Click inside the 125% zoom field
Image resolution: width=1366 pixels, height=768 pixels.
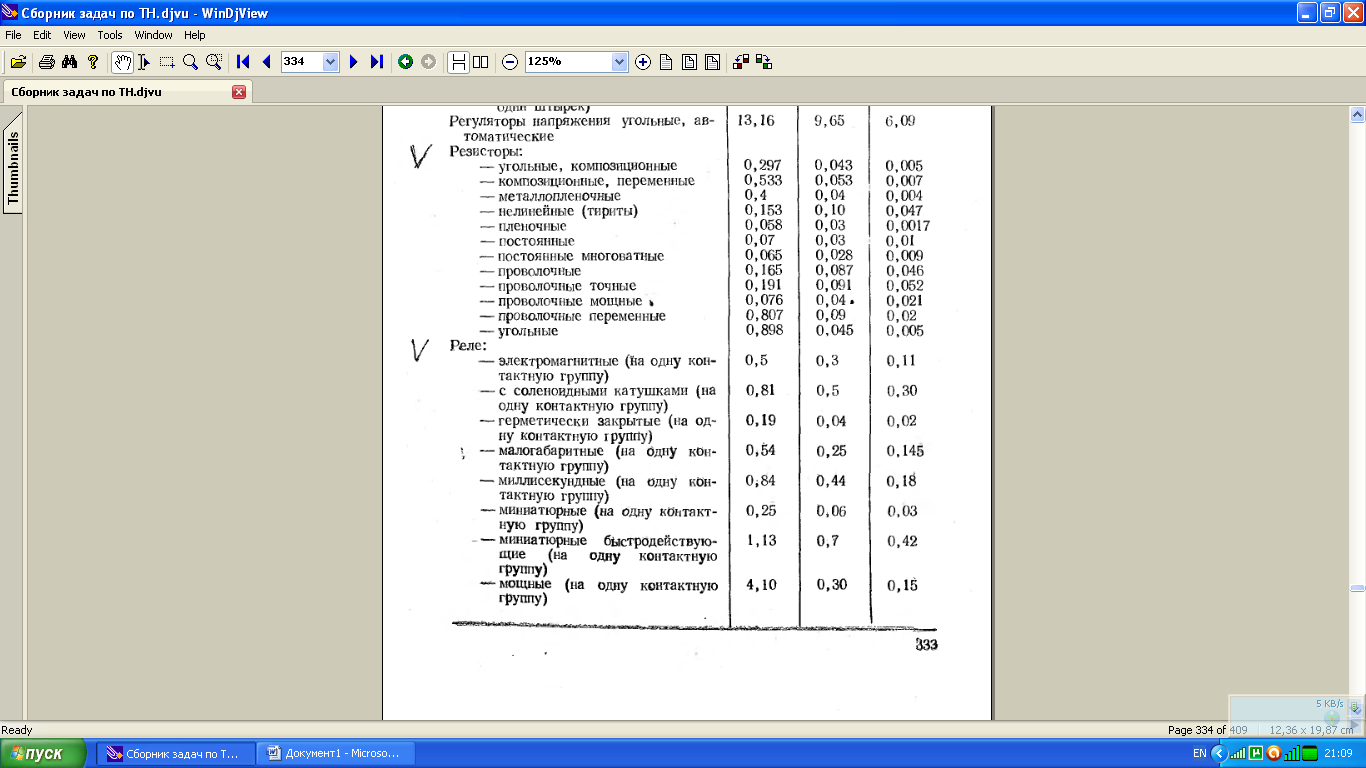(x=567, y=62)
